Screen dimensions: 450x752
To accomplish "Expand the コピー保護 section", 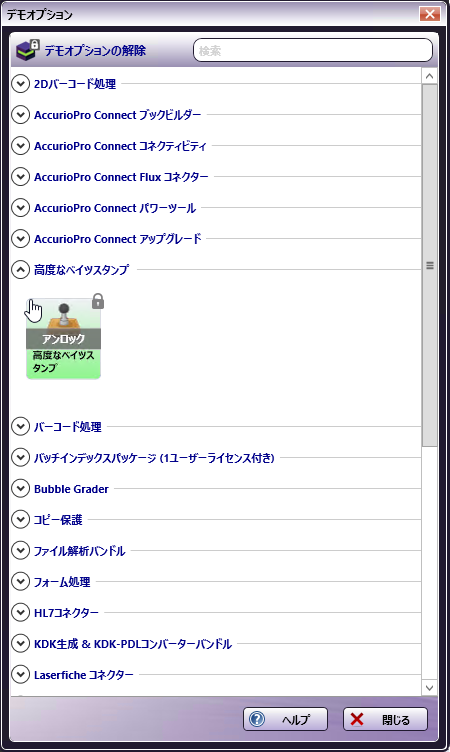I will [x=20, y=519].
